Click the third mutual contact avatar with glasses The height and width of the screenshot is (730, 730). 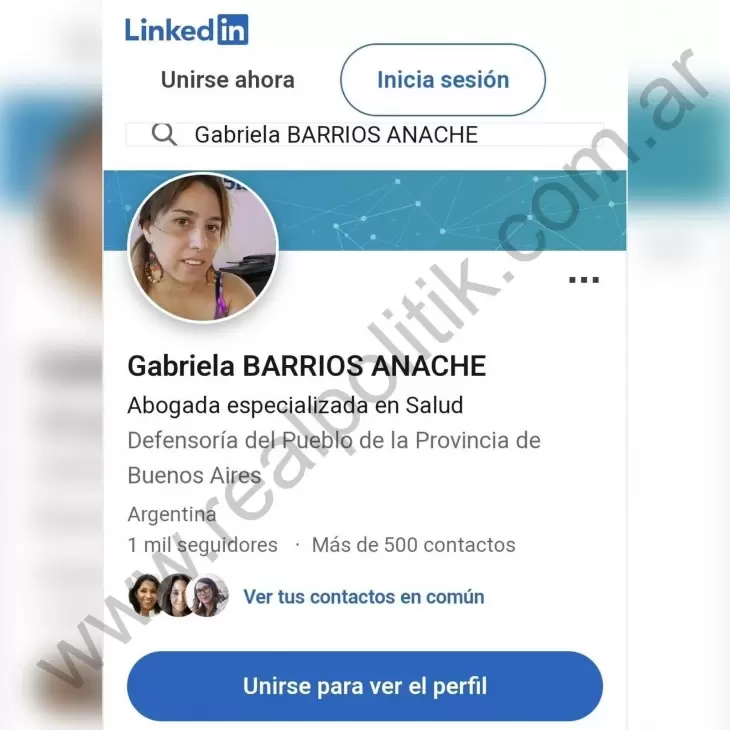point(207,595)
